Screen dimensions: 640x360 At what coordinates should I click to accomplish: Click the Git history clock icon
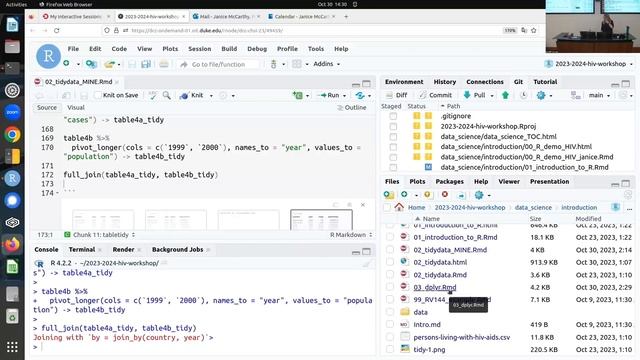pyautogui.click(x=523, y=95)
